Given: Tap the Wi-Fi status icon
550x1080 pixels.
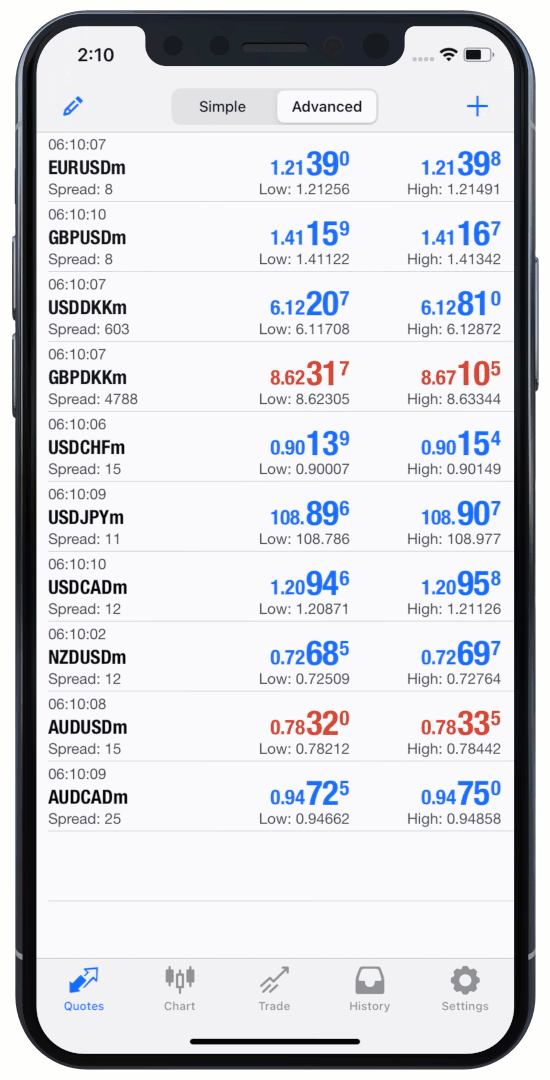Looking at the screenshot, I should pos(449,55).
